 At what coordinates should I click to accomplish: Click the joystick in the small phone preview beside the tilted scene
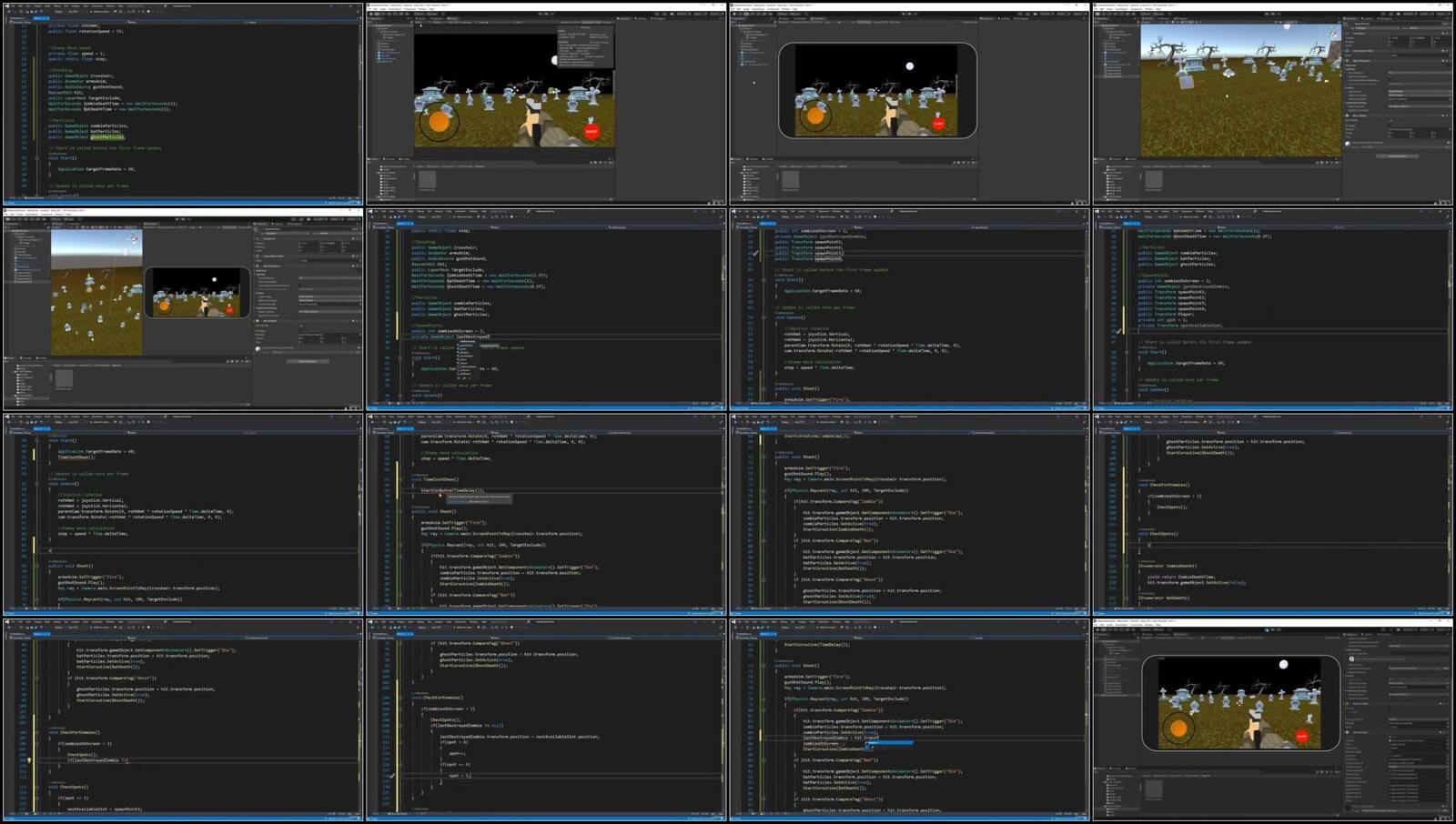tap(165, 306)
